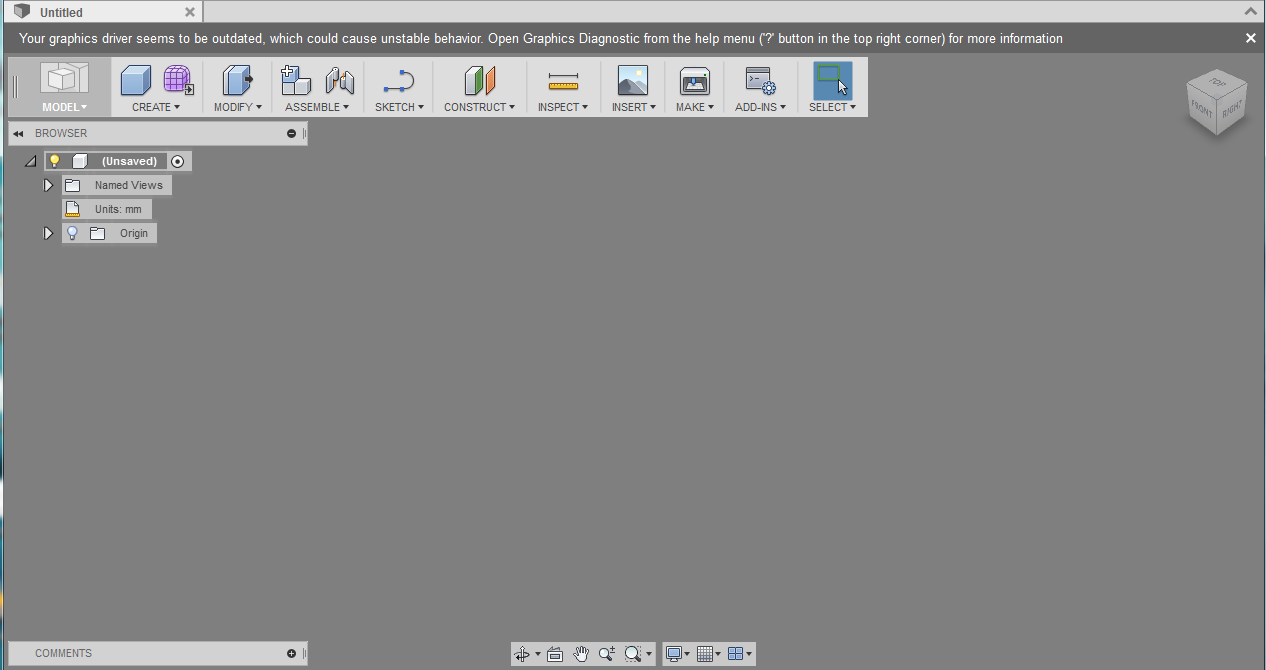Open the CONSTRUCT dropdown menu

click(x=480, y=107)
